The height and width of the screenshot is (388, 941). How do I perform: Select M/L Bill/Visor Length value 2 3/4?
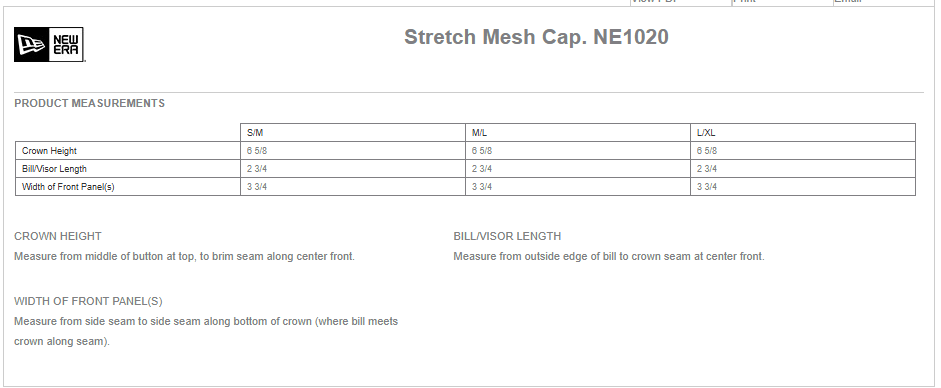pyautogui.click(x=482, y=169)
